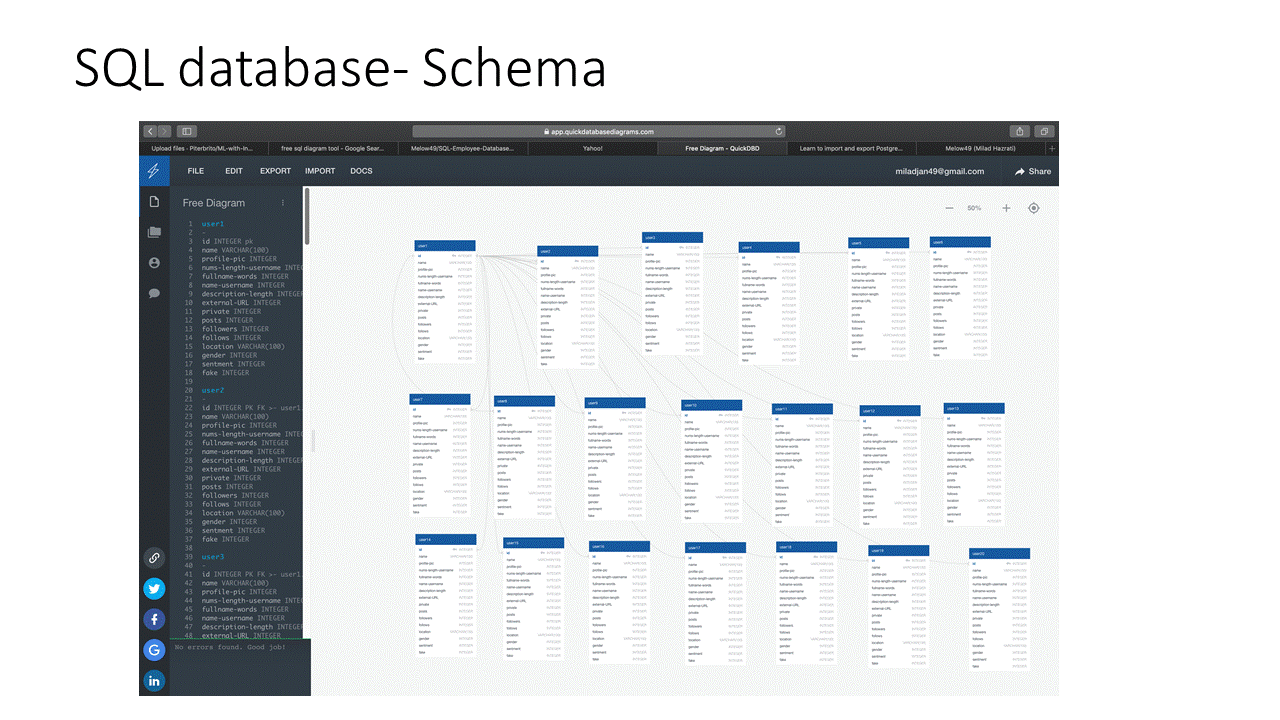Open the chat feedback icon in sidebar
Image resolution: width=1280 pixels, height=720 pixels.
click(154, 293)
